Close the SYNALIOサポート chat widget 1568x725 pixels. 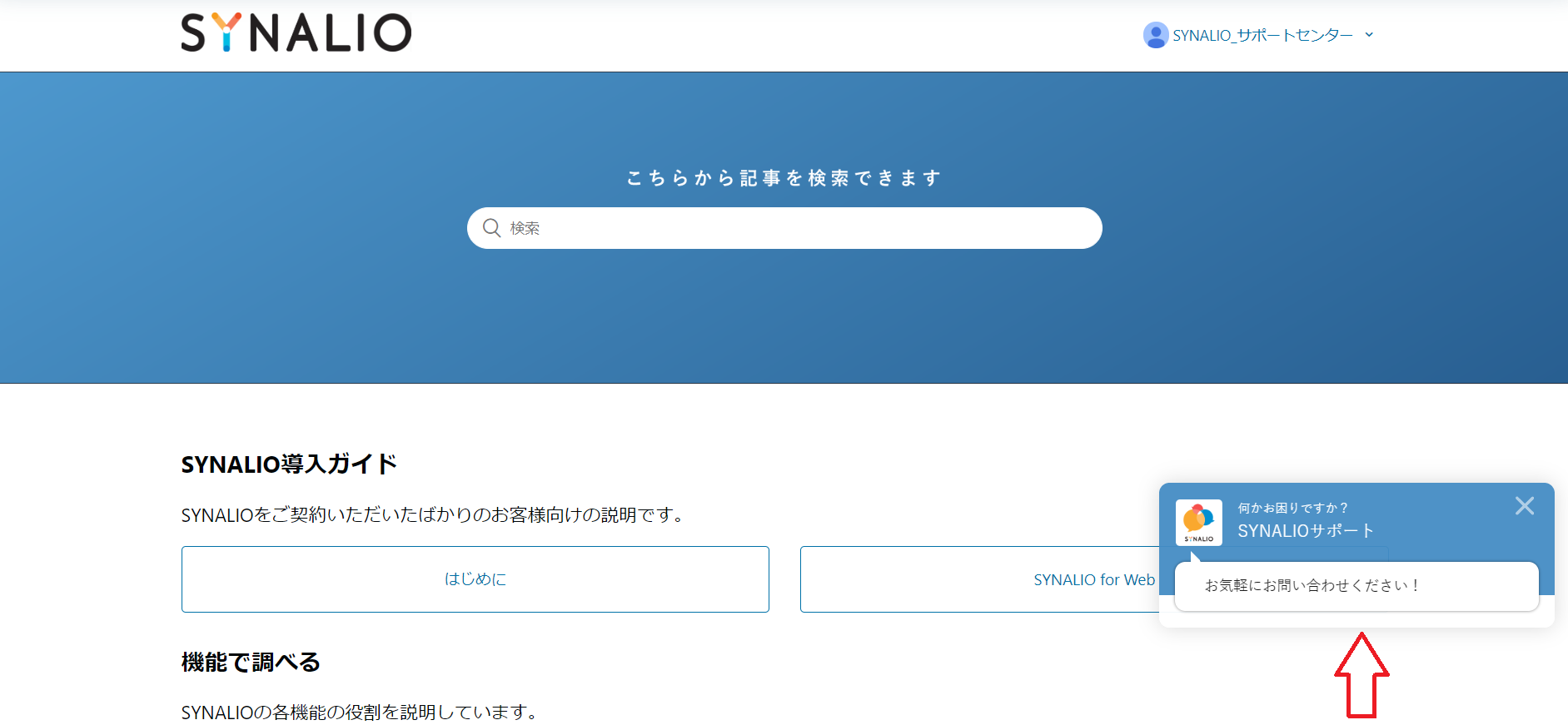1524,506
